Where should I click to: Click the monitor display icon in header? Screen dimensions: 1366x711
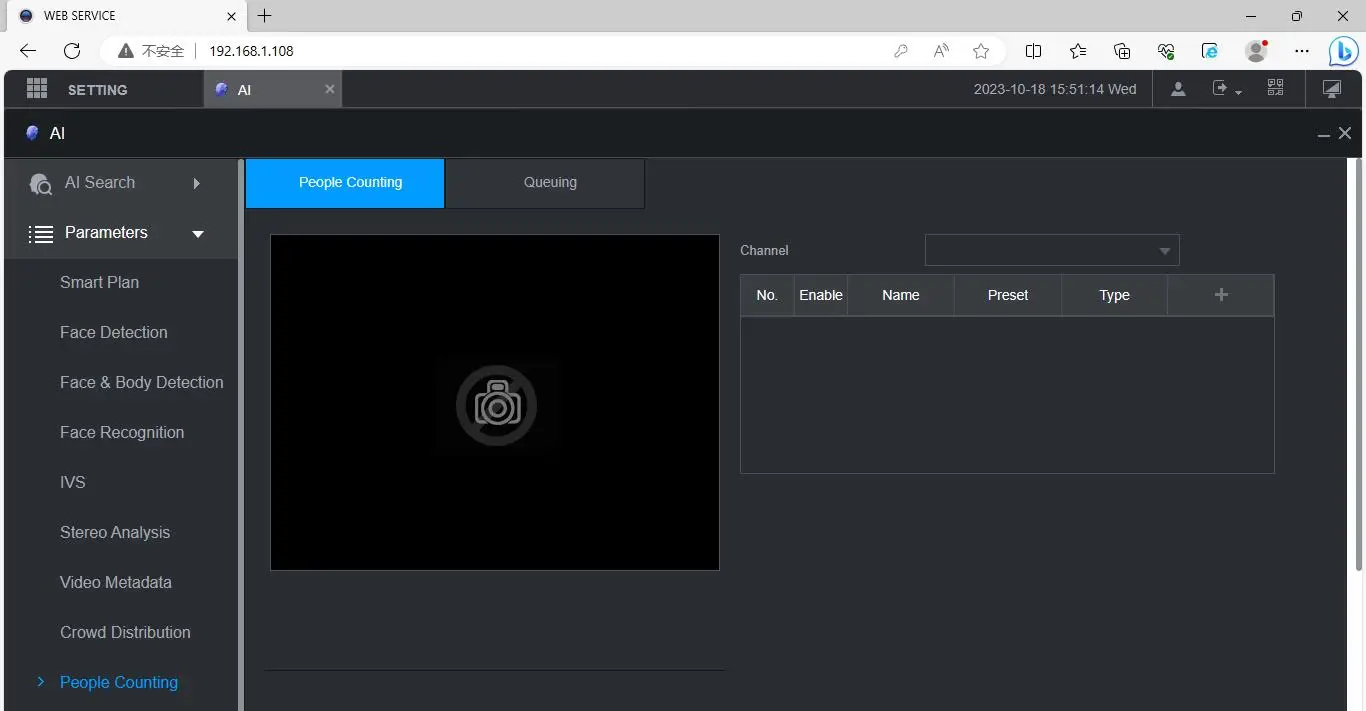pyautogui.click(x=1332, y=89)
